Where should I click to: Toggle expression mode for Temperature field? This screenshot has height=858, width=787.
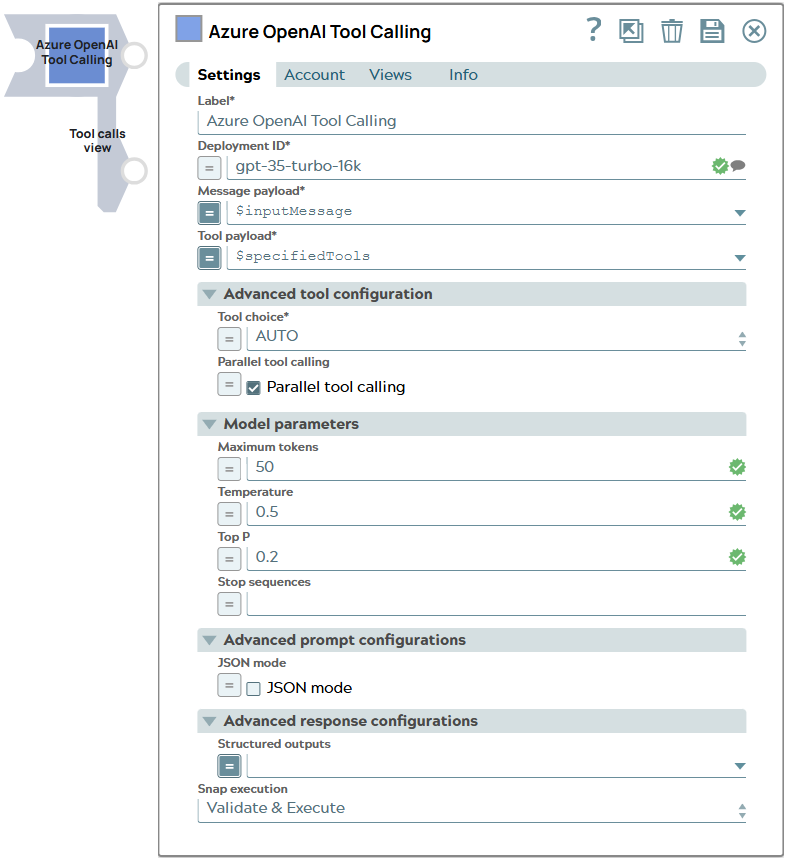tap(229, 513)
